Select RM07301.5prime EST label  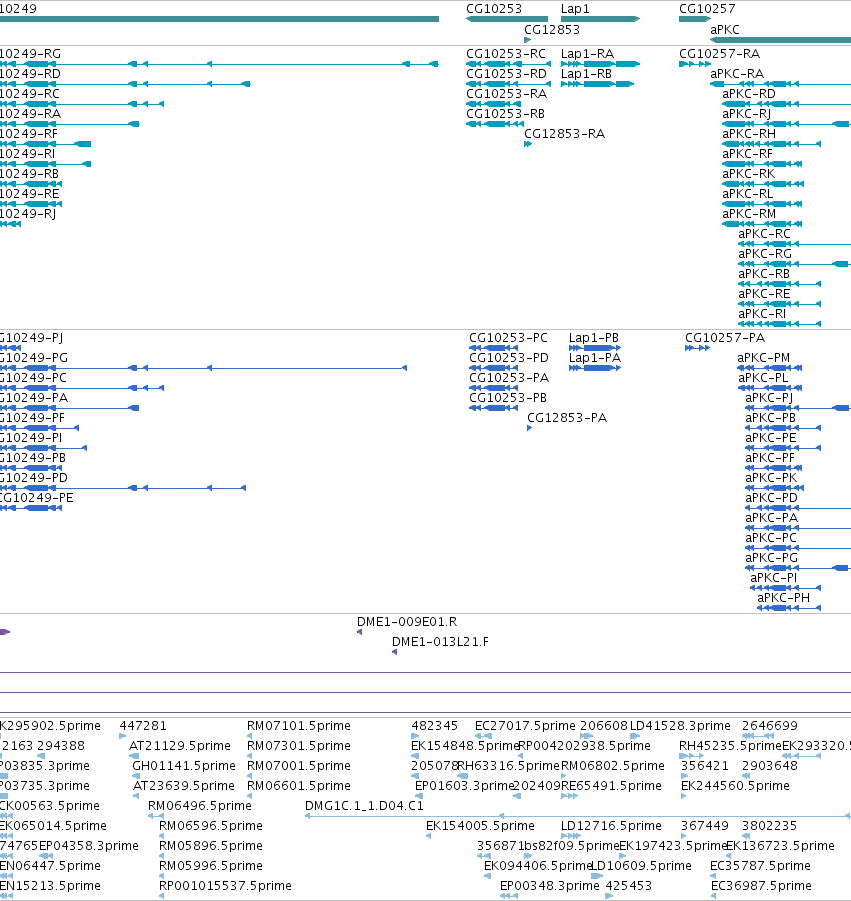(x=299, y=746)
